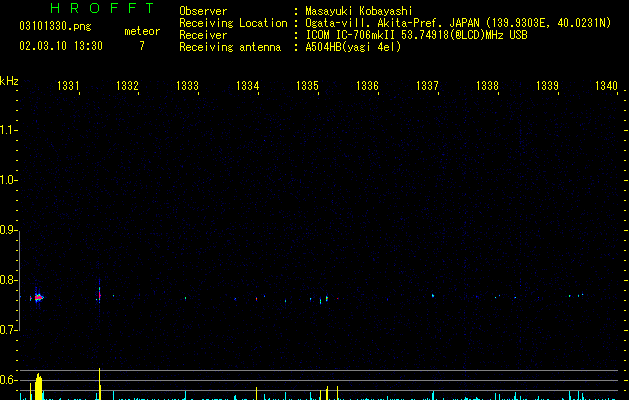Screen dimensions: 629x400
Task: Click time axis label 1337
Action: click(427, 86)
